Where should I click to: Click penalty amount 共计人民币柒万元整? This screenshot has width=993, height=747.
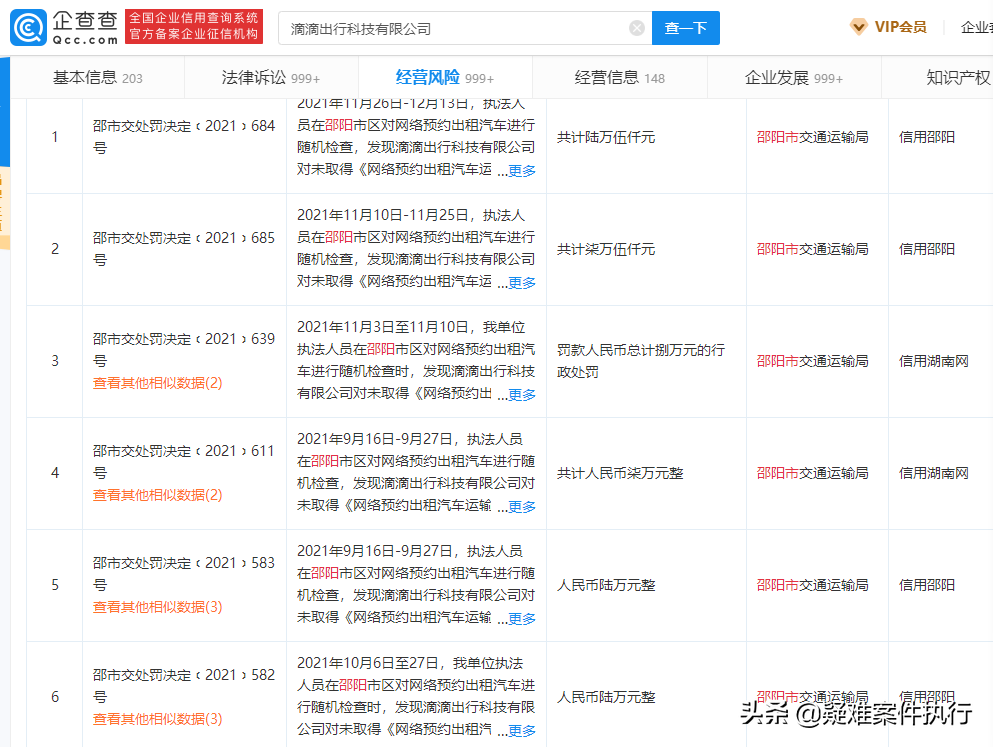pyautogui.click(x=620, y=474)
